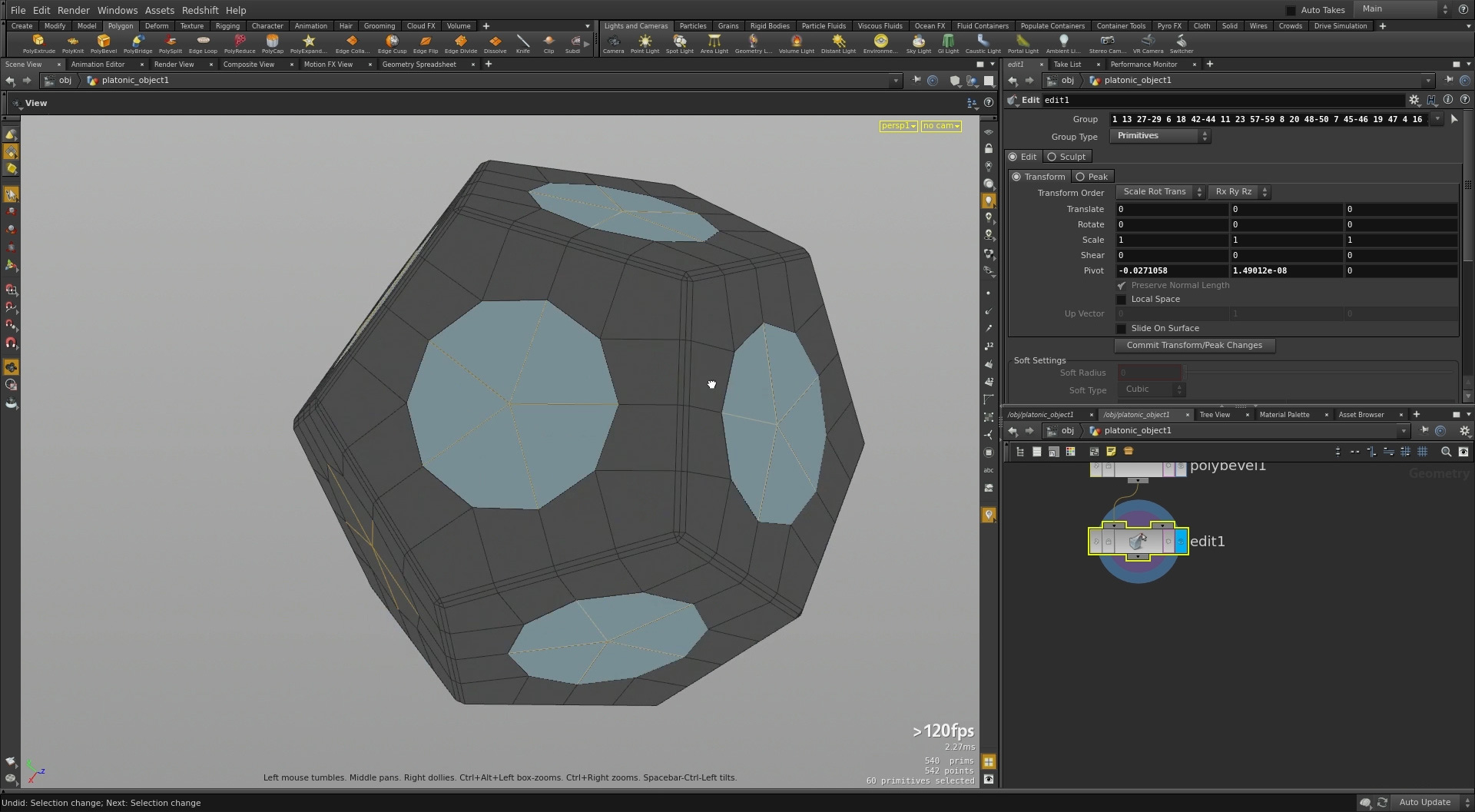The image size is (1475, 812).
Task: Create a Spot Light from the shelf
Action: coord(680,44)
